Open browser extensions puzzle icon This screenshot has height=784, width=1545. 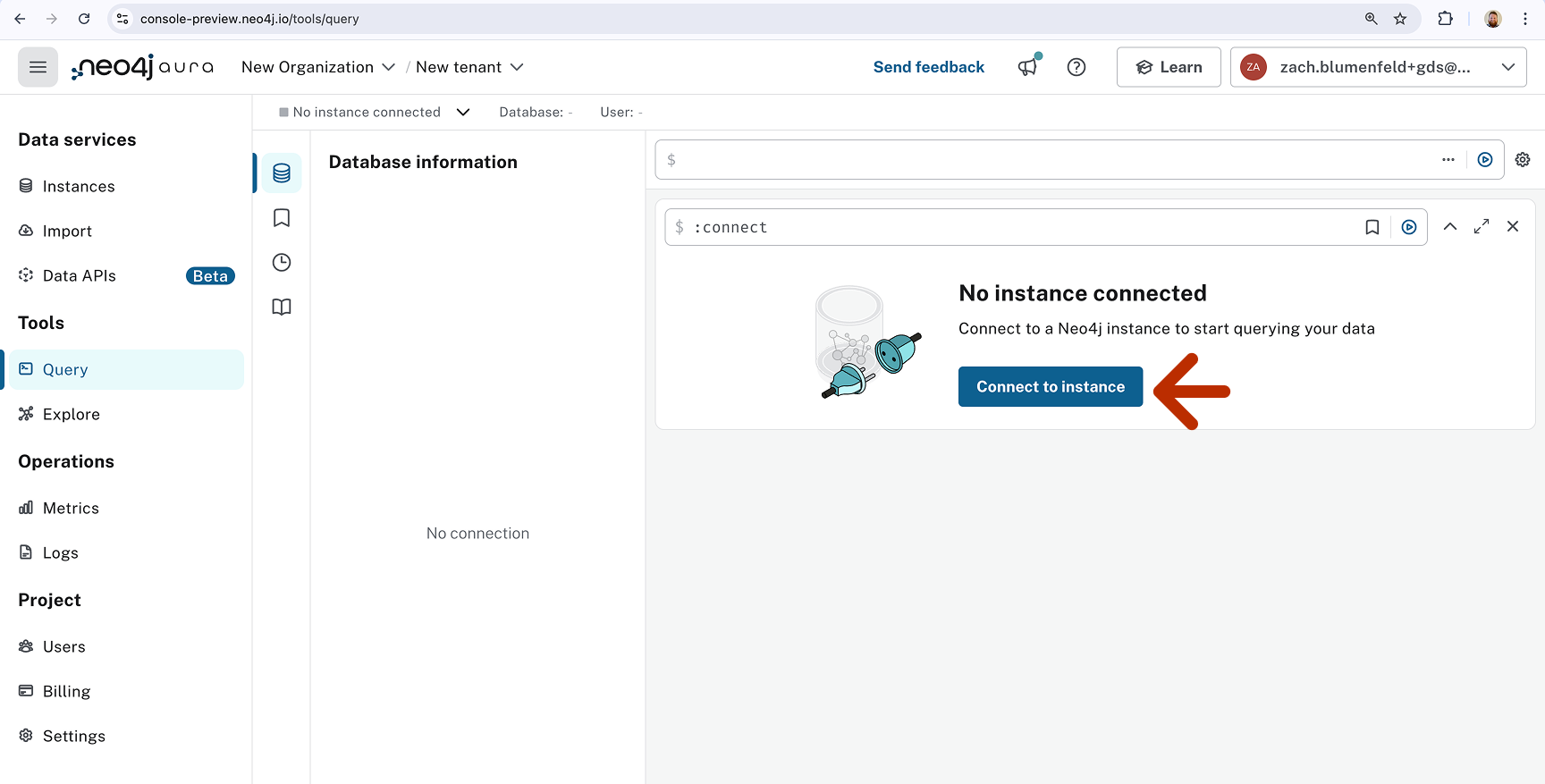(1445, 19)
